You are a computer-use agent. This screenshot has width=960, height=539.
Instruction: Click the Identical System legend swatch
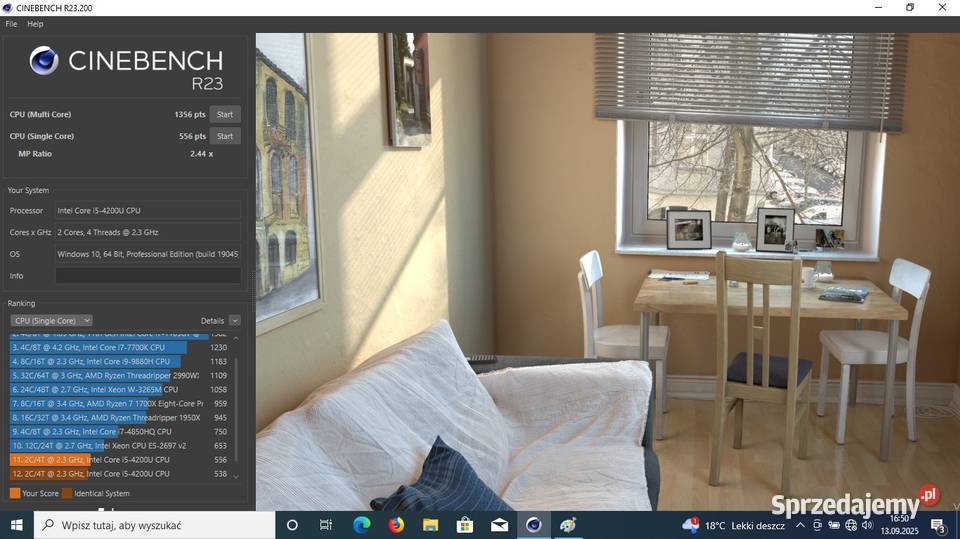point(67,493)
